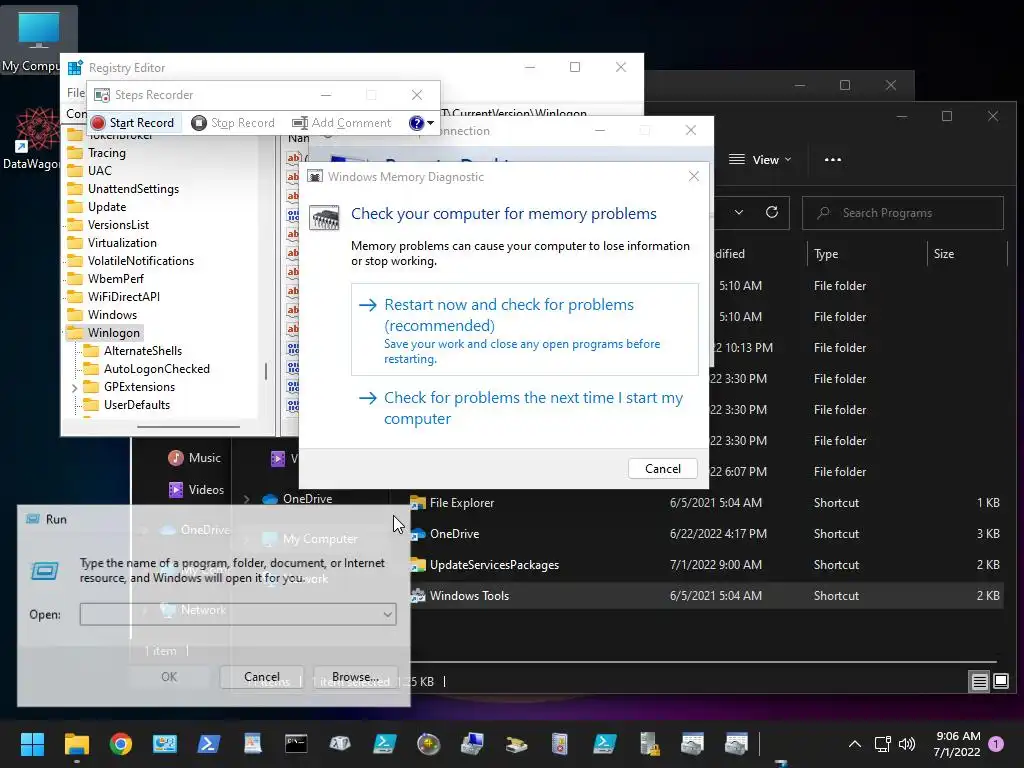Click Start Record in Steps Recorder

(133, 123)
